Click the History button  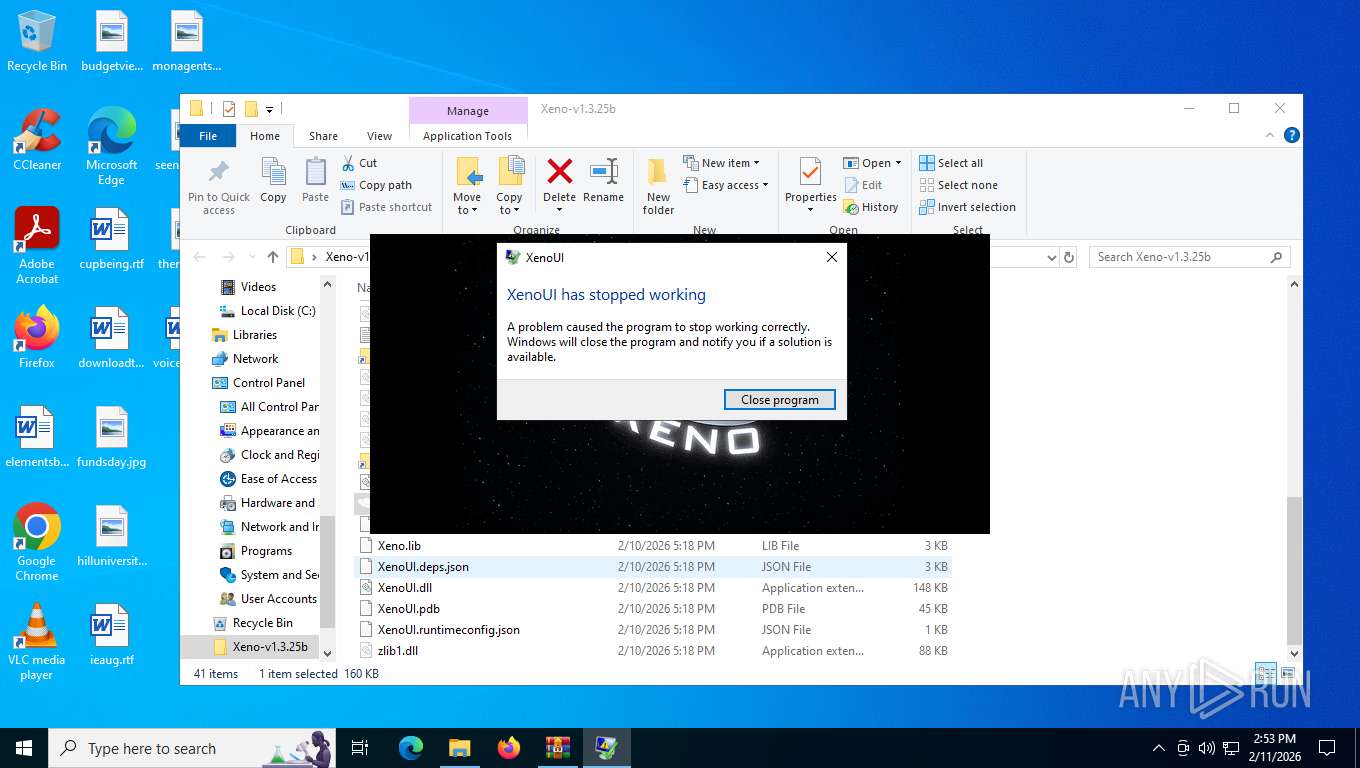click(x=871, y=207)
